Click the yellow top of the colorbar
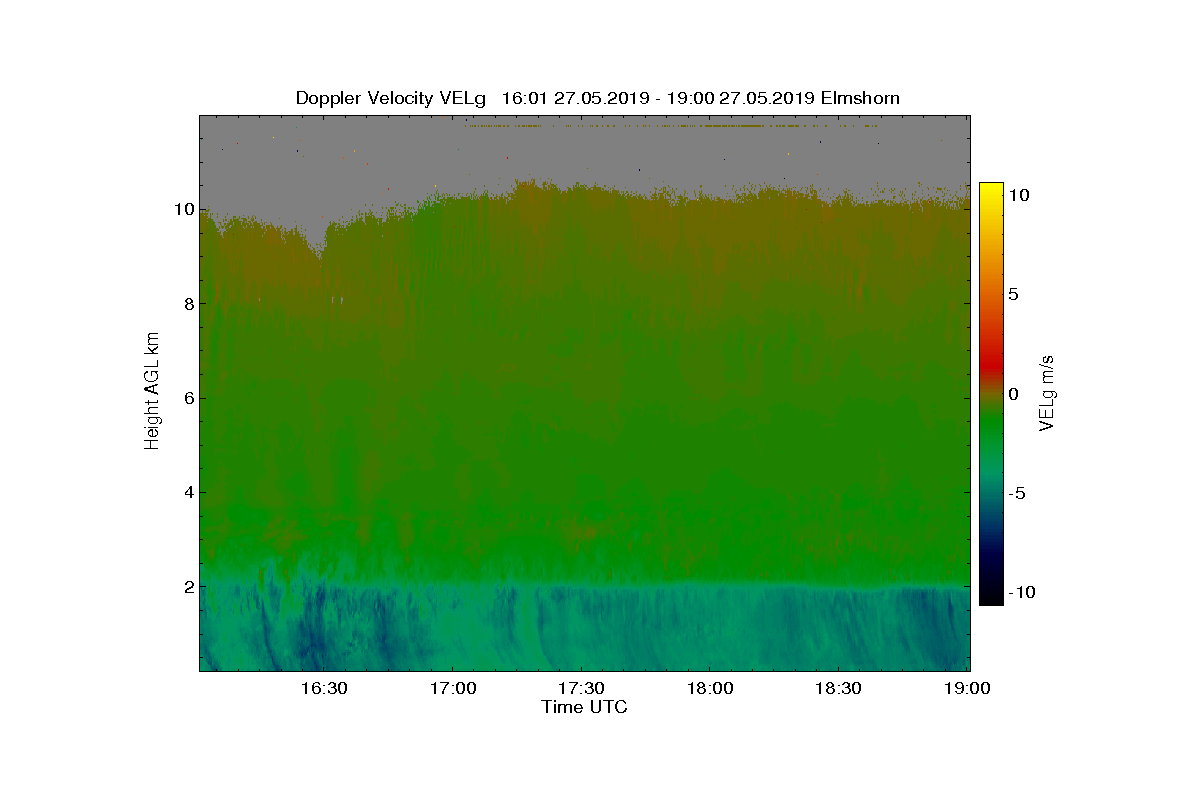The image size is (1200, 800). (x=990, y=192)
